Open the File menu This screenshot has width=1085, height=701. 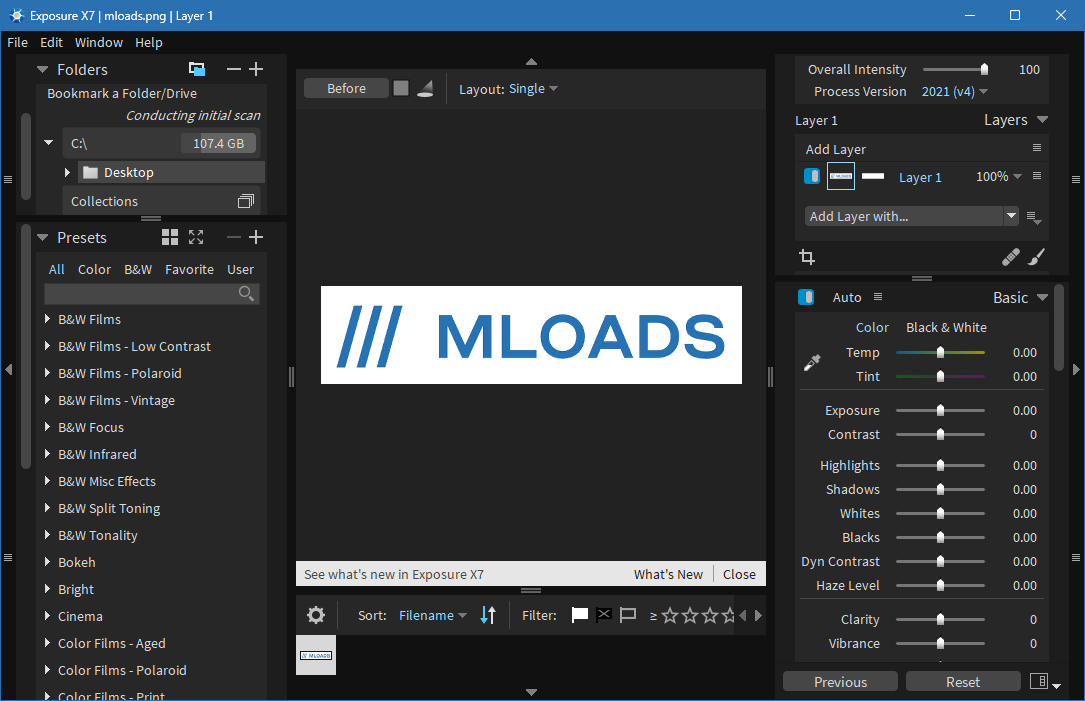(17, 42)
